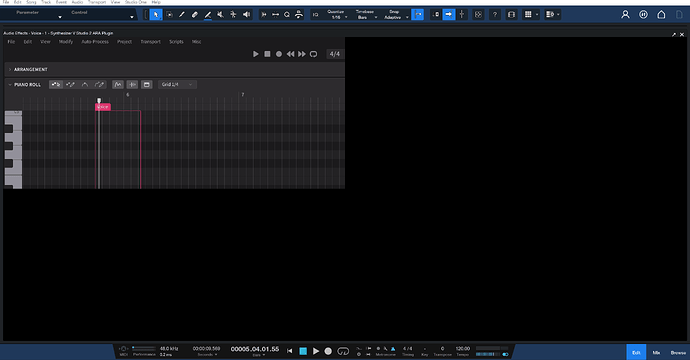Select the Bend tool
Screen dimensions: 690x360
233,15
